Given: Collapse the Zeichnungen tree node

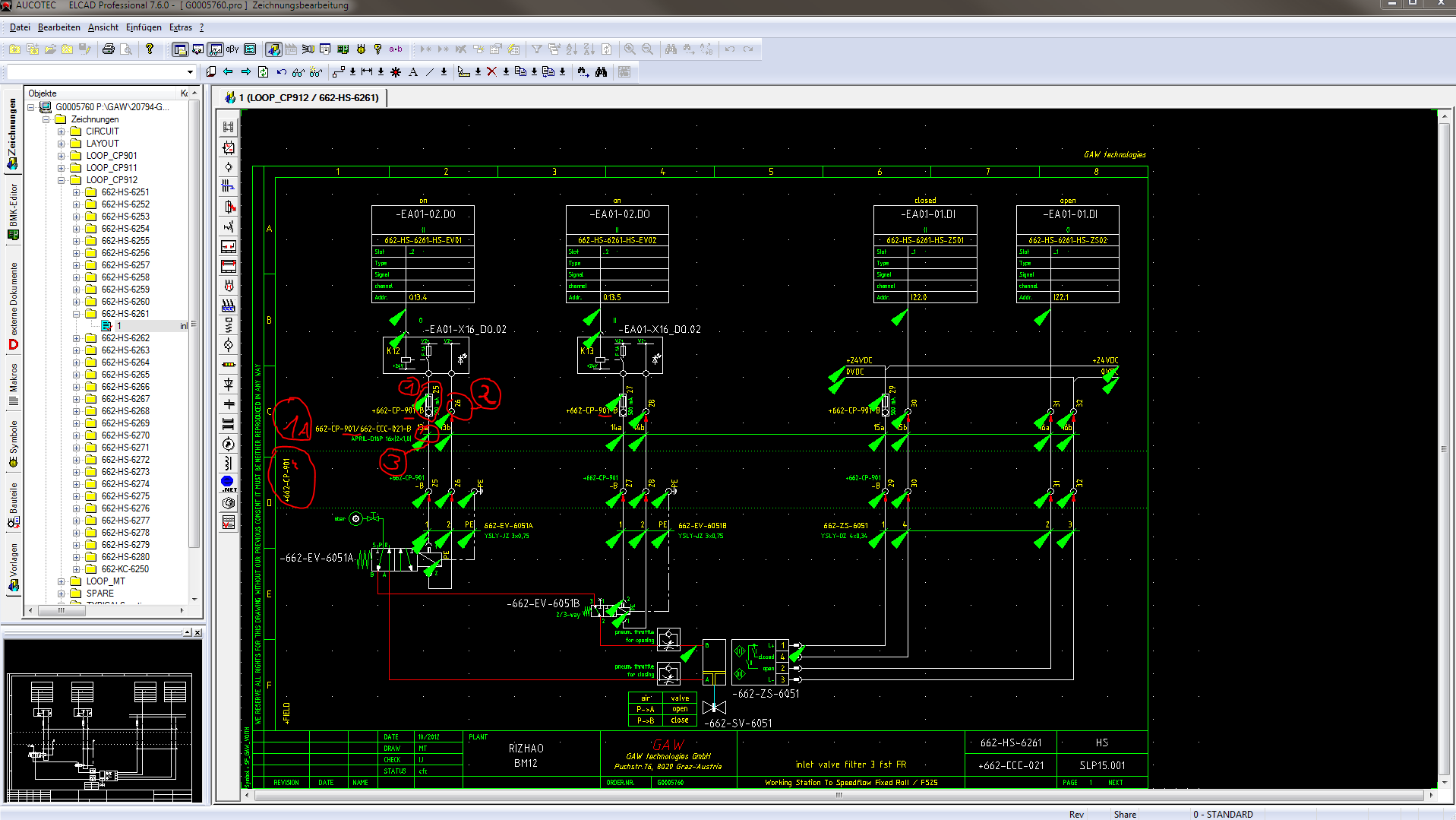Looking at the screenshot, I should pyautogui.click(x=46, y=119).
